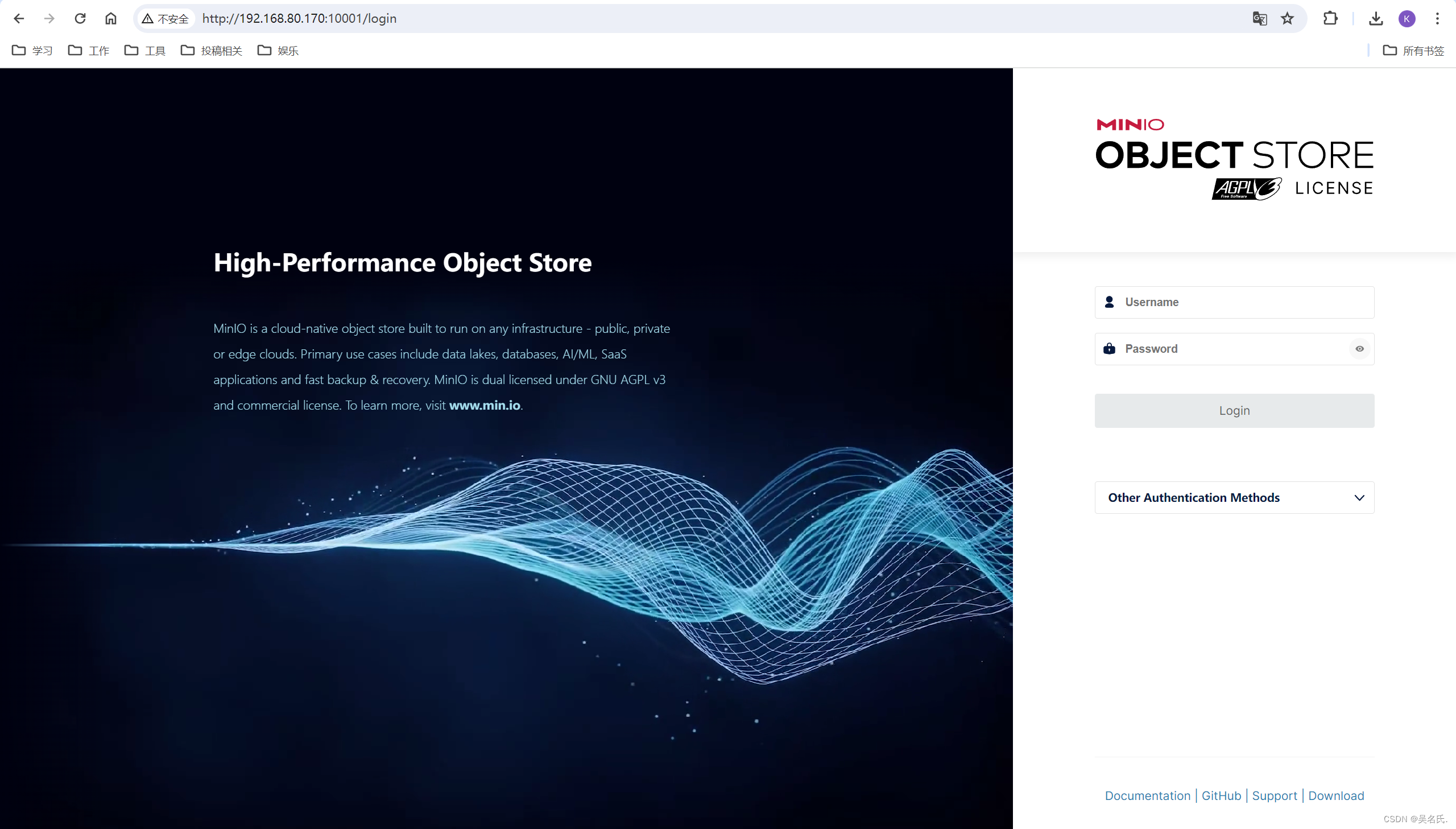Bookmark this page with star icon
1456x829 pixels.
pos(1287,18)
